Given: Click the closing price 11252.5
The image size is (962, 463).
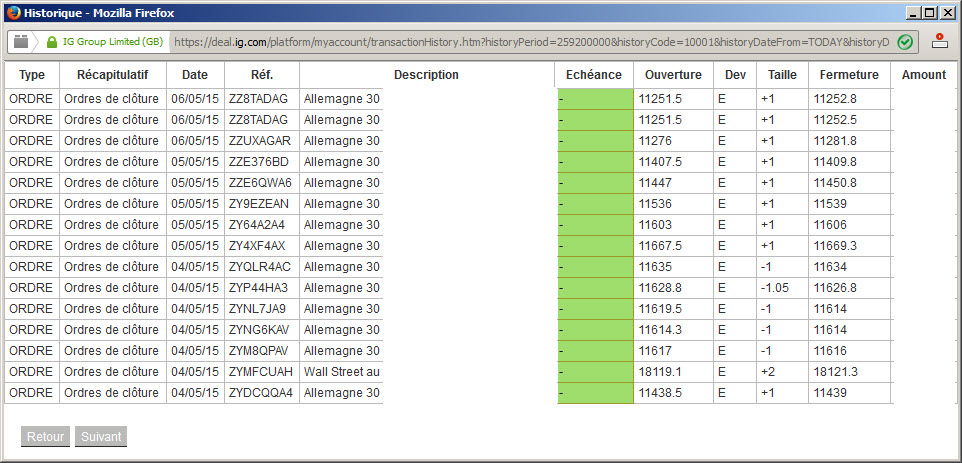Looking at the screenshot, I should [836, 120].
